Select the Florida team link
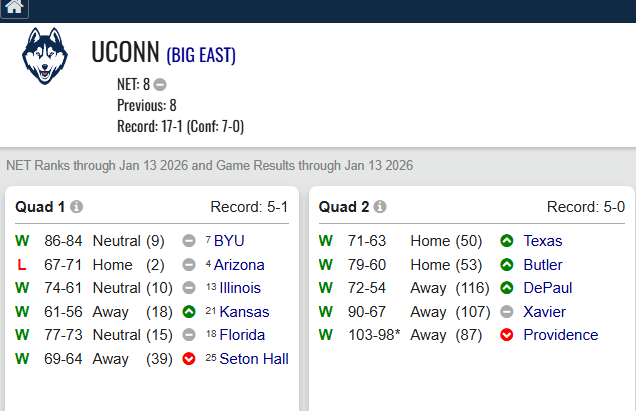The image size is (636, 411). coord(242,335)
